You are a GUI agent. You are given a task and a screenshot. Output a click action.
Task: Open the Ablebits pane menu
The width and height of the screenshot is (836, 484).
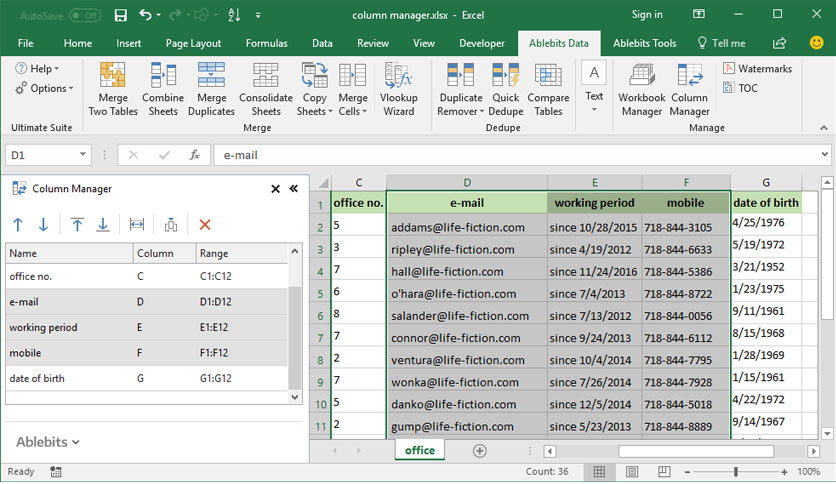[48, 442]
